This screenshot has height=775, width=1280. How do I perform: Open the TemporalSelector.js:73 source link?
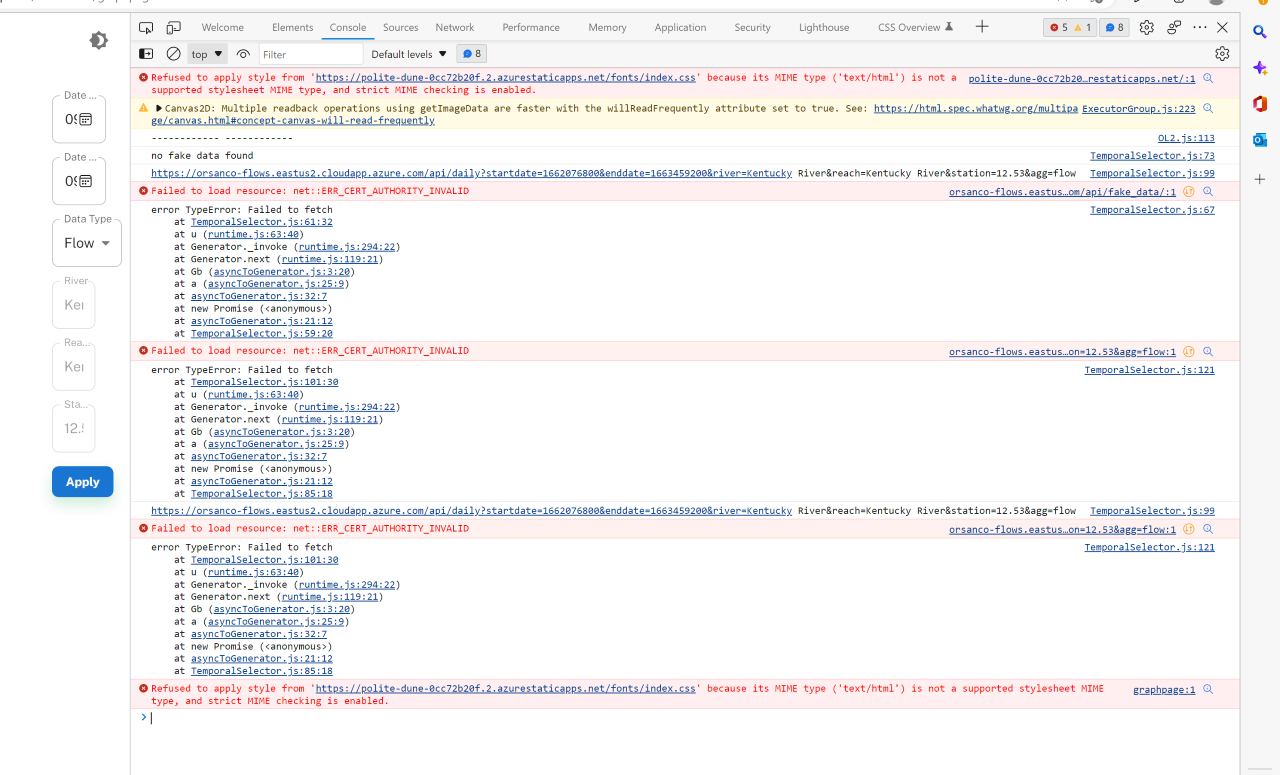point(1152,156)
